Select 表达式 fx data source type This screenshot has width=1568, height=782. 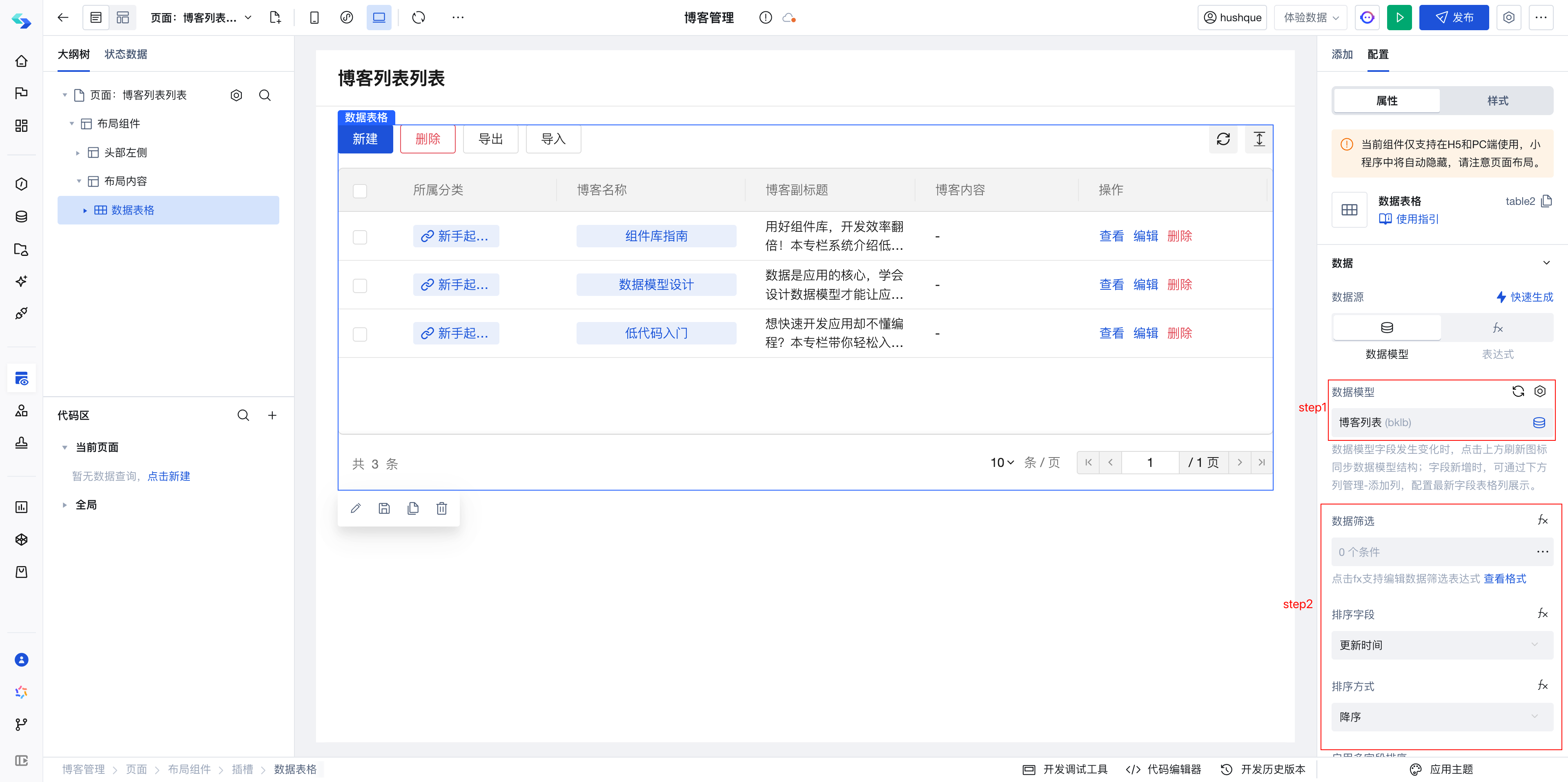point(1497,328)
